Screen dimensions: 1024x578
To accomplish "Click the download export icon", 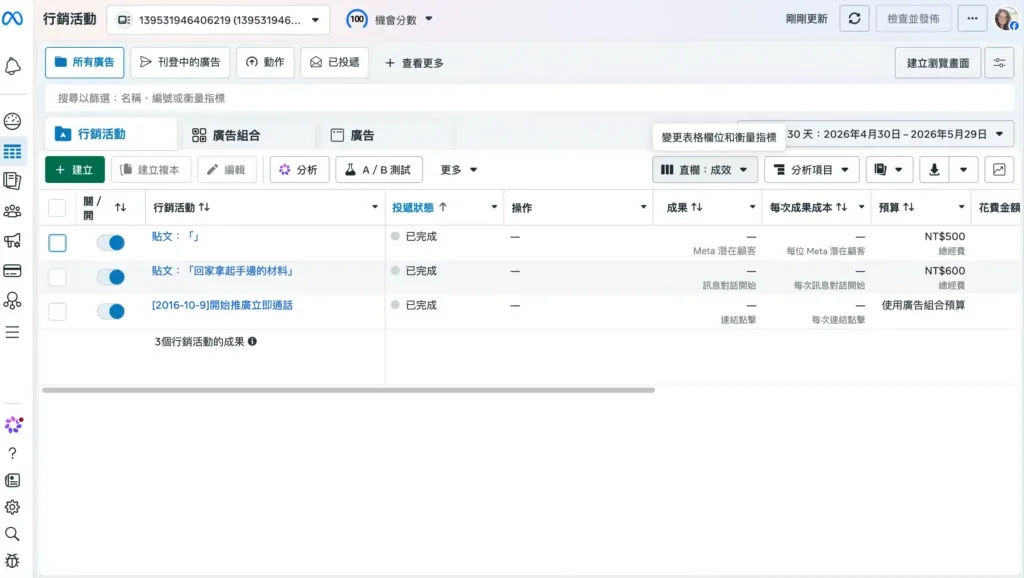I will (x=935, y=170).
